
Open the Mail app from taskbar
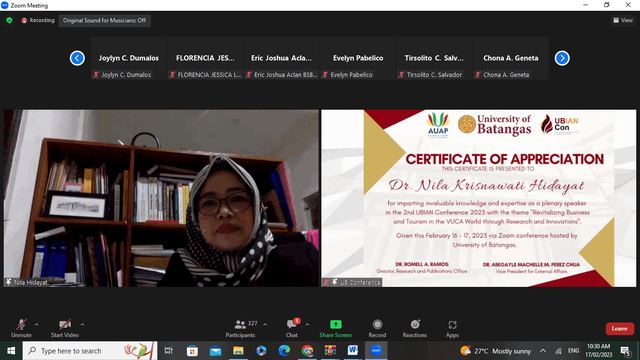tap(216, 351)
